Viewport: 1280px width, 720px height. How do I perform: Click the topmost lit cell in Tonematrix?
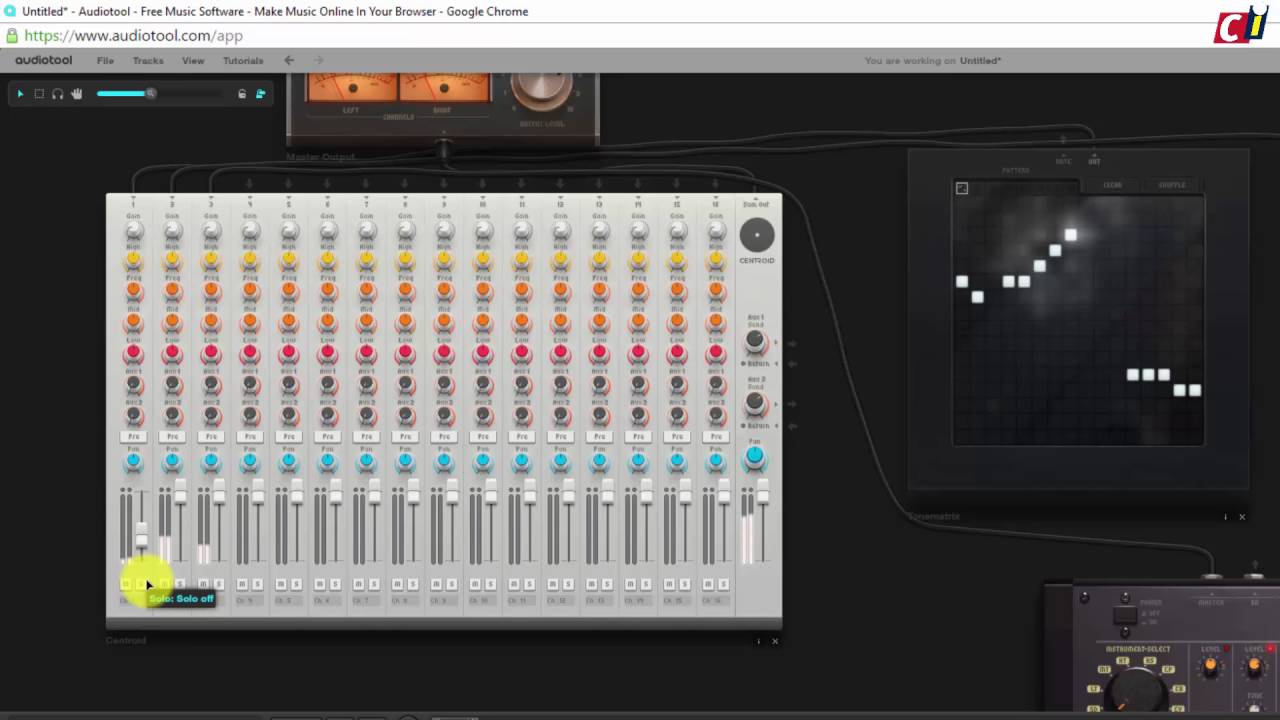1070,235
